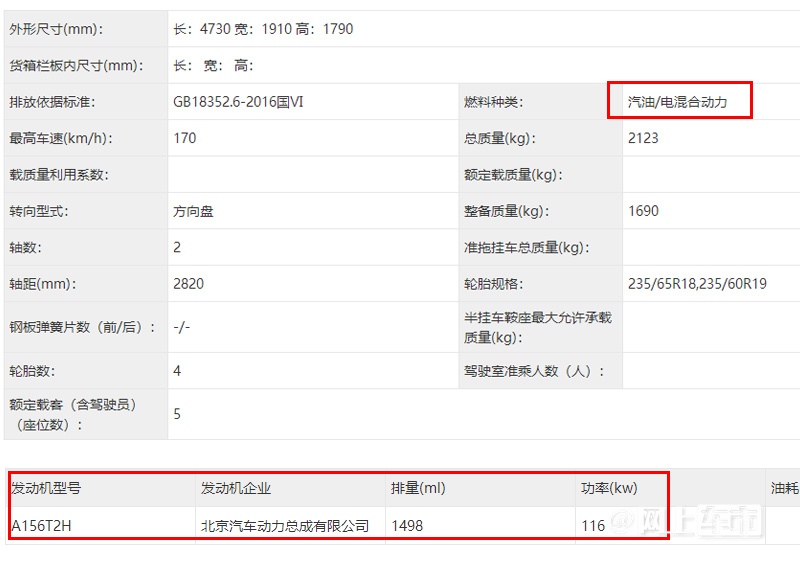Select the total mass value 2123
This screenshot has width=800, height=565.
click(643, 138)
